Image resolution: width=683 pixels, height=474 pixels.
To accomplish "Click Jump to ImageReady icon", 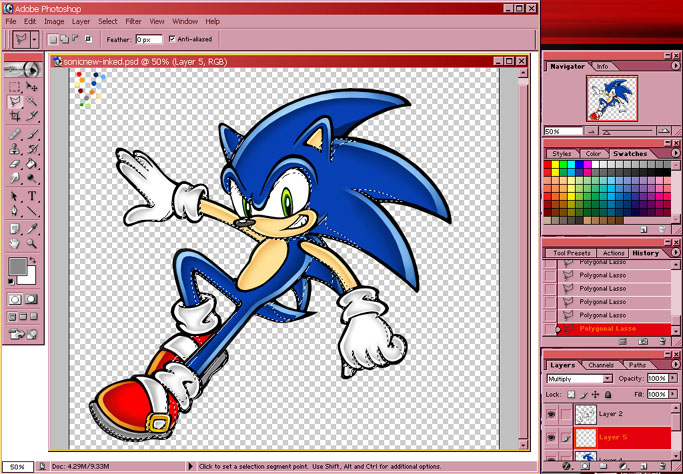I will pyautogui.click(x=24, y=335).
